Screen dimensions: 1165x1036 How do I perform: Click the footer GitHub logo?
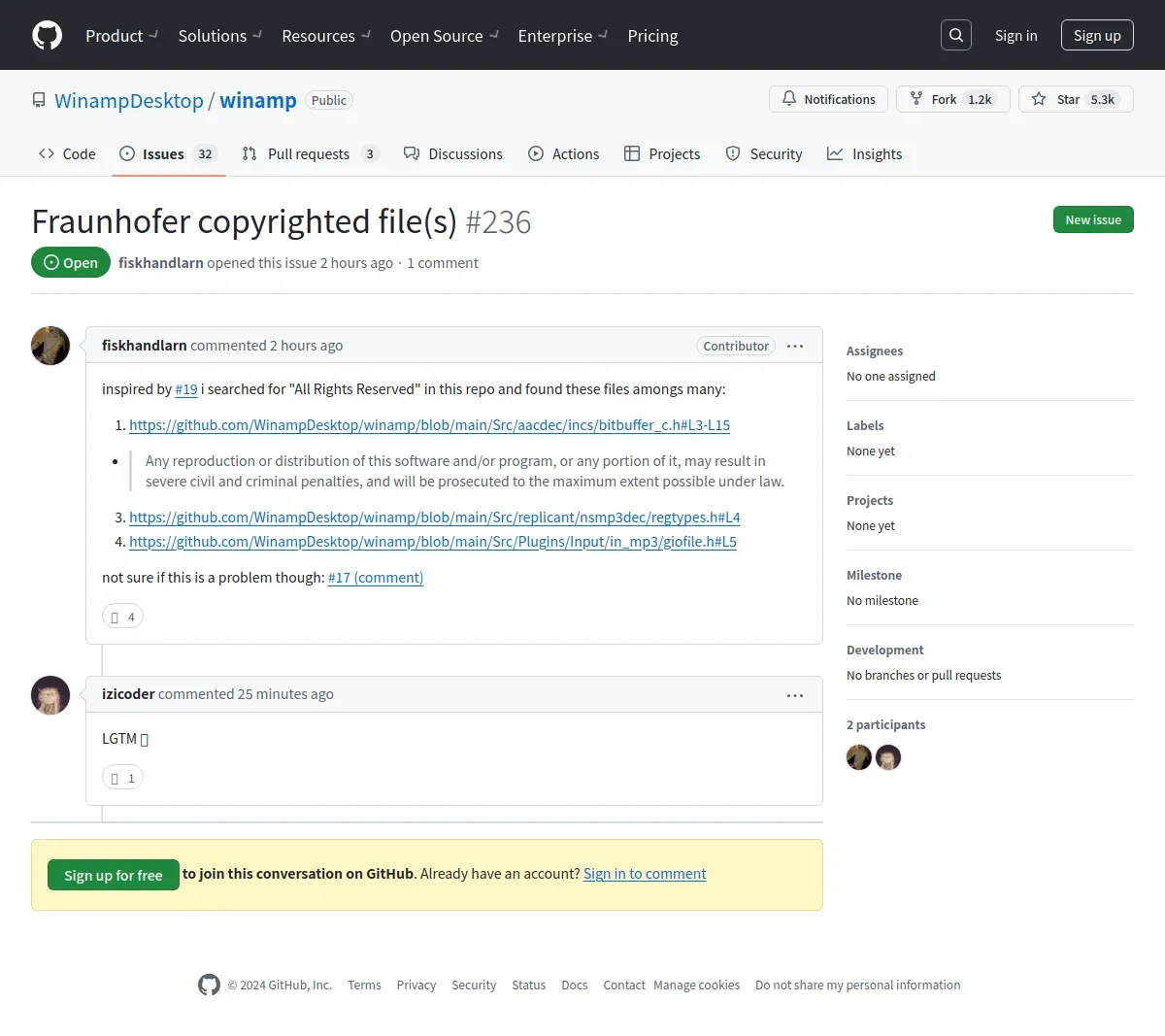pos(209,985)
